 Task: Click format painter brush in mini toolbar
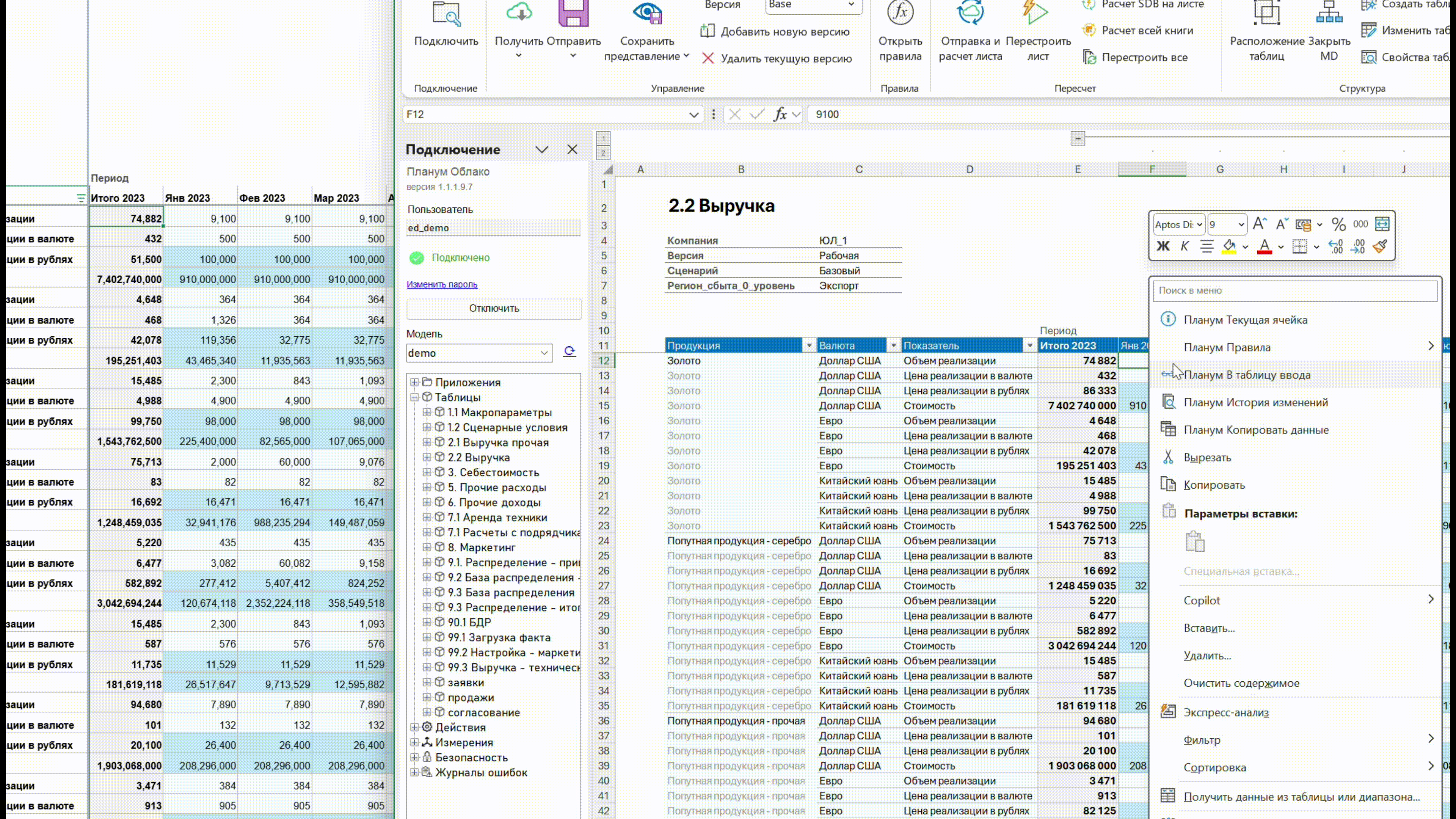1380,246
